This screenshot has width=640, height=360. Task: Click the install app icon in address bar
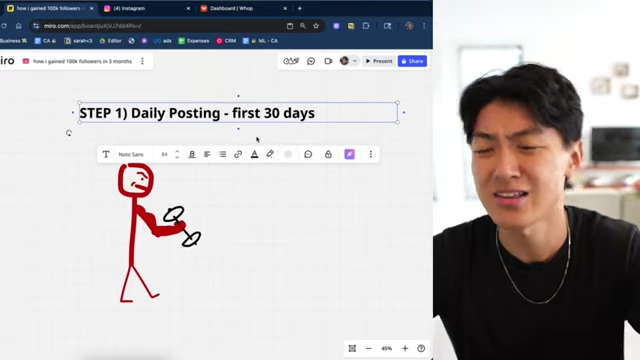290,26
